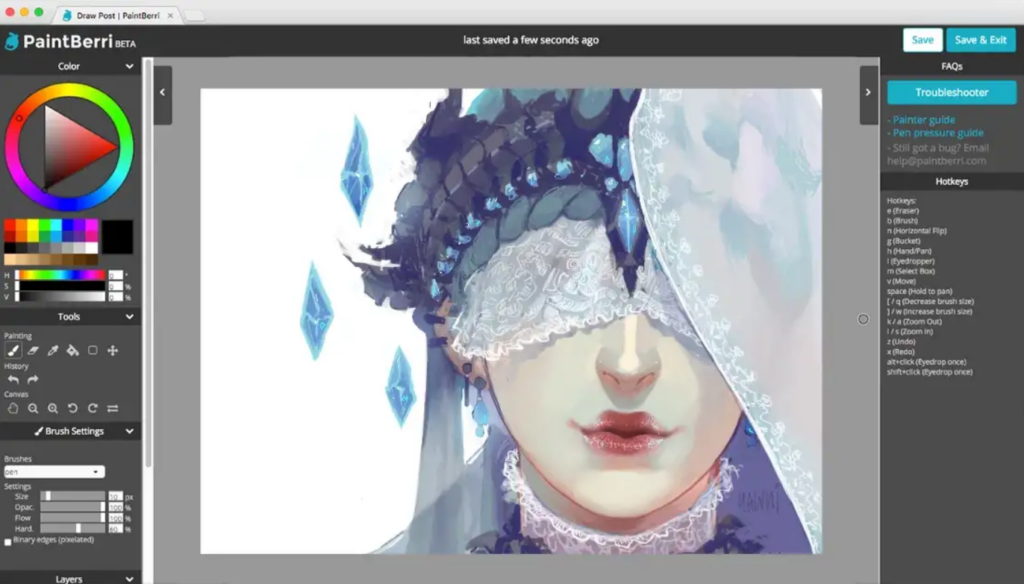Image resolution: width=1024 pixels, height=584 pixels.
Task: Click the Zoom In magnifier icon
Action: (x=53, y=408)
